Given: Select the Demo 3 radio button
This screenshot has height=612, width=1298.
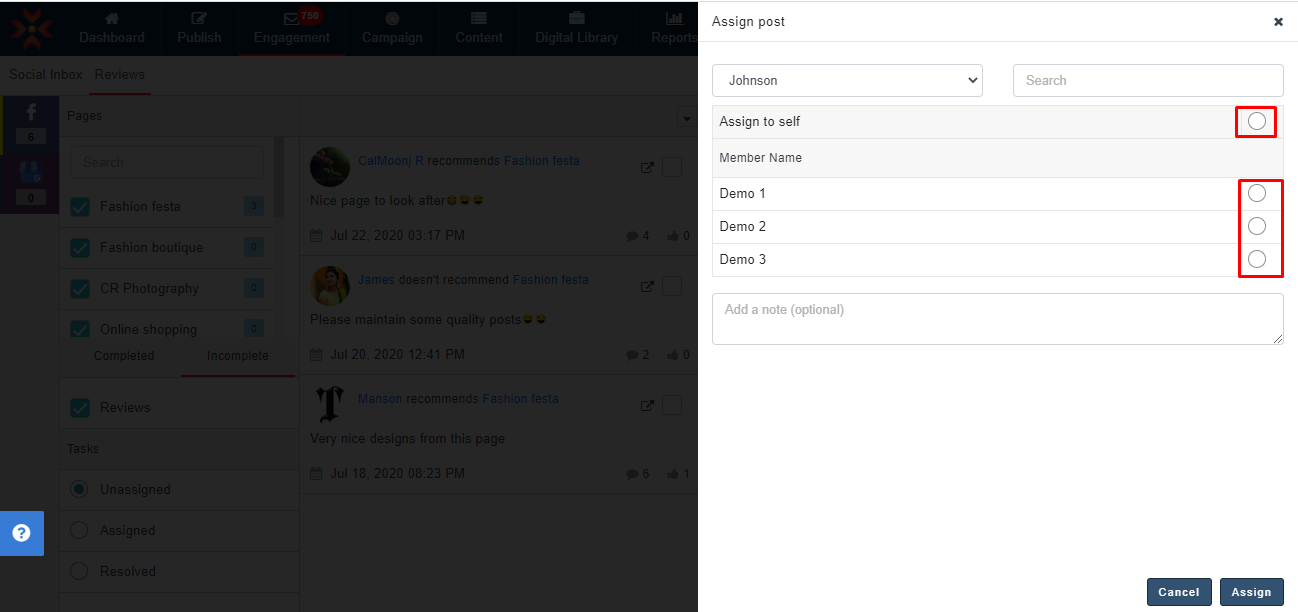Looking at the screenshot, I should coord(1257,259).
